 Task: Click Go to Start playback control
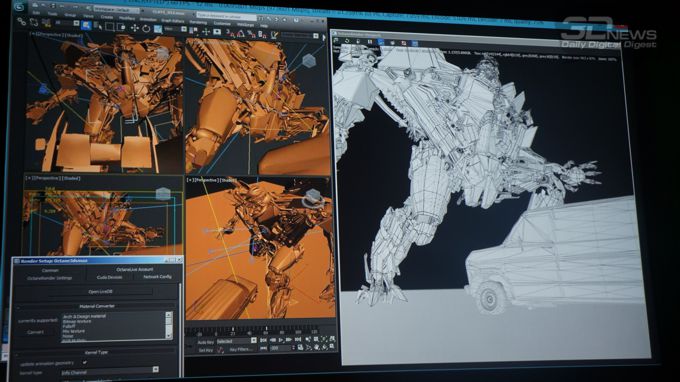point(263,340)
